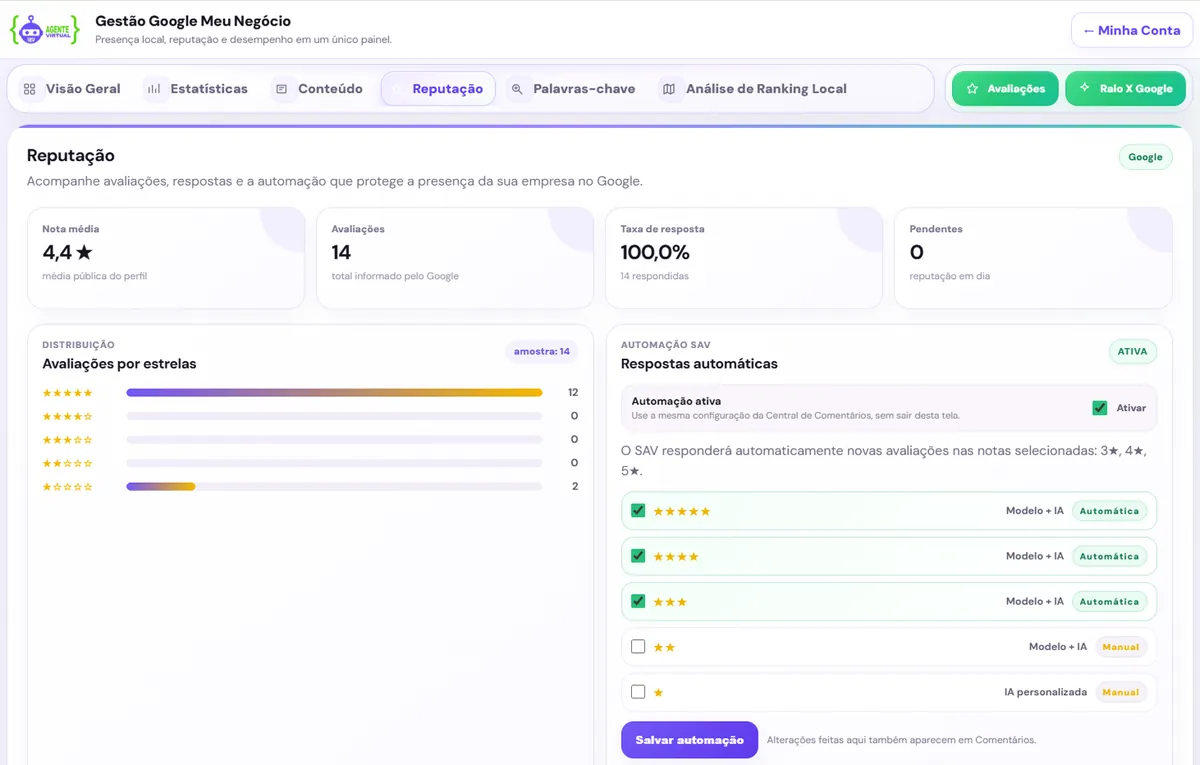Open the Visão Geral tab
The height and width of the screenshot is (765, 1200).
coord(71,89)
